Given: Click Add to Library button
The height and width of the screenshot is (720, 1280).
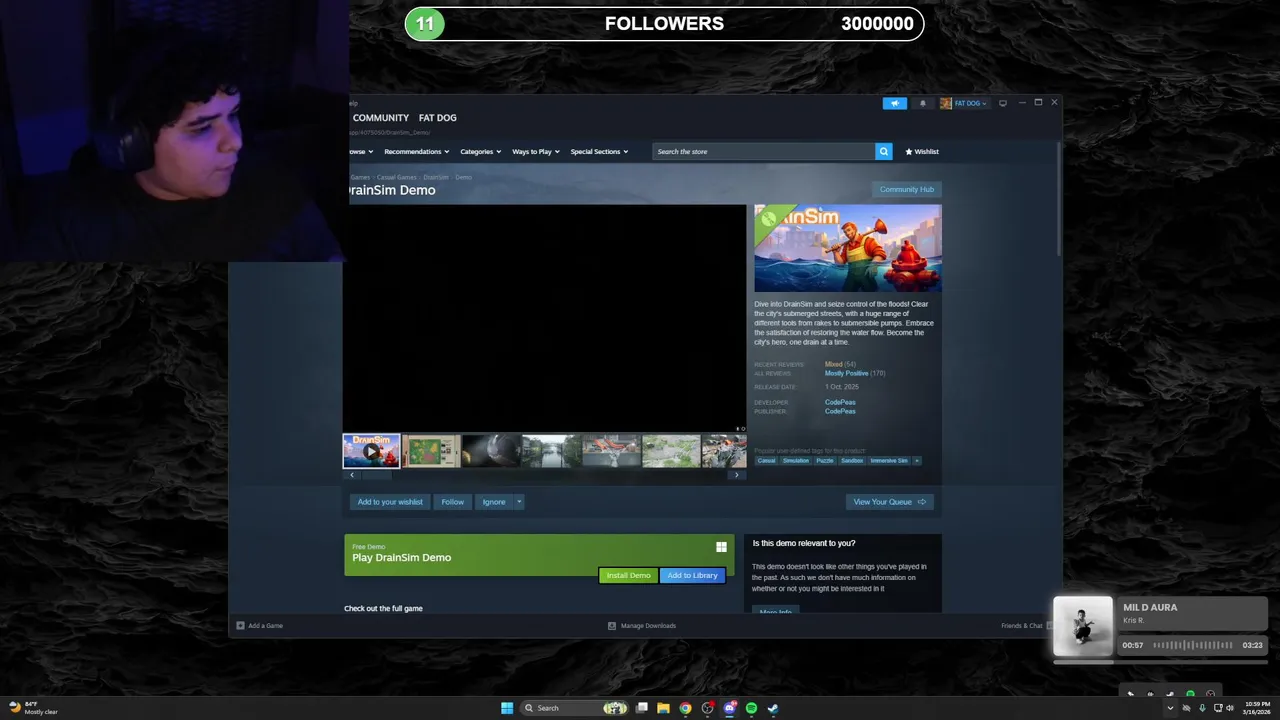Looking at the screenshot, I should (692, 575).
